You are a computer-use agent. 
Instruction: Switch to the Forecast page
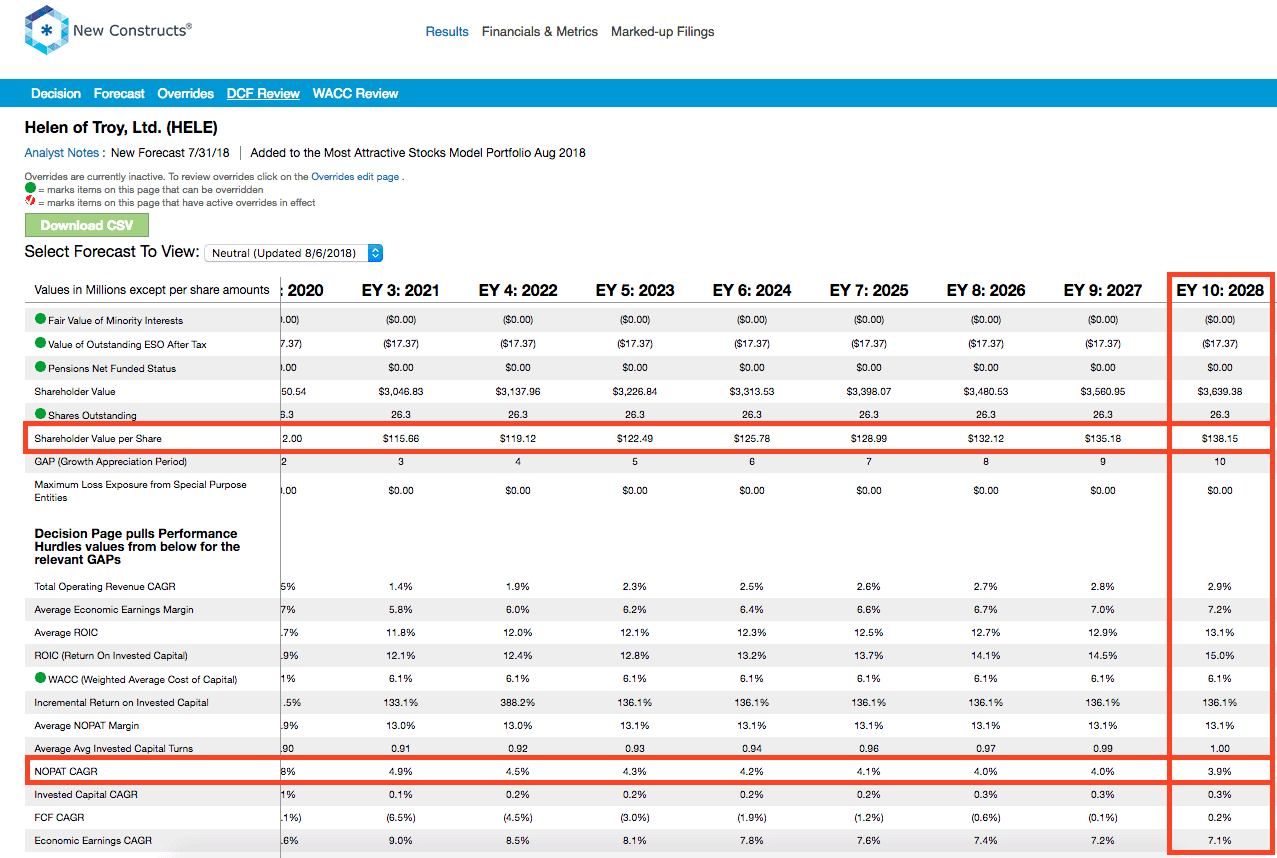[119, 94]
